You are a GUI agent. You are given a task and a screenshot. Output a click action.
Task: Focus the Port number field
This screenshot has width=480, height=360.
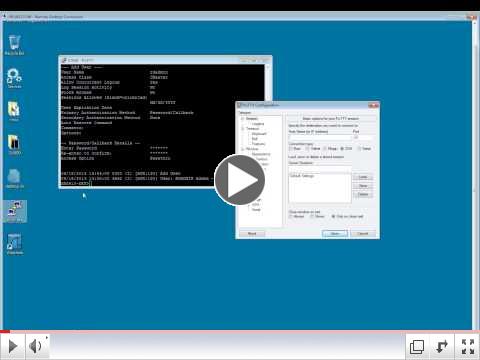362,137
